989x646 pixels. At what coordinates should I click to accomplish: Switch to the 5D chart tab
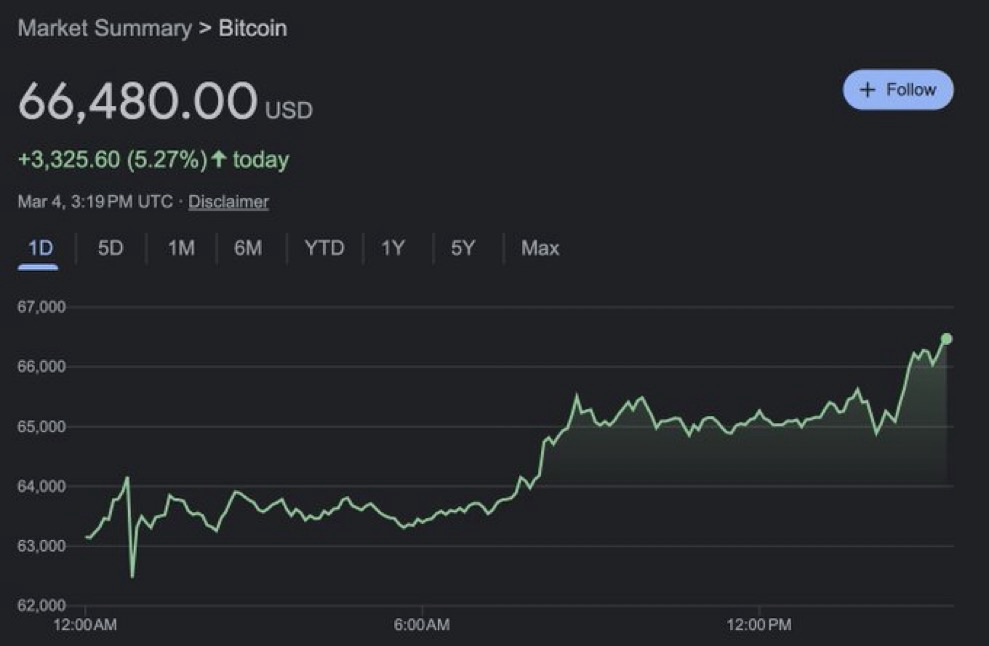[110, 248]
